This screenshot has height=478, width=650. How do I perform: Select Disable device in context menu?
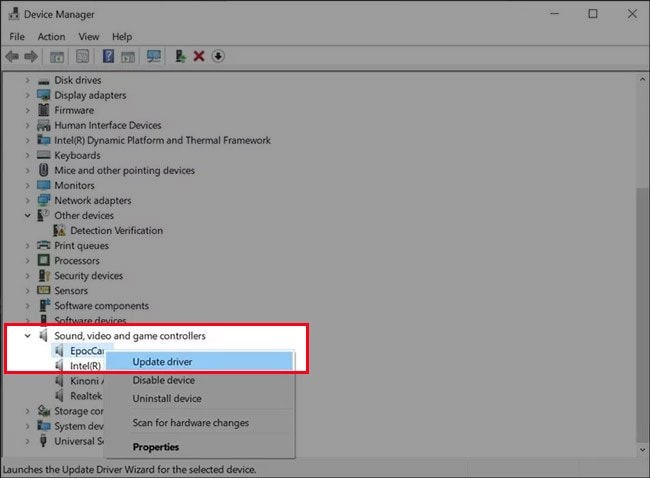pos(164,380)
